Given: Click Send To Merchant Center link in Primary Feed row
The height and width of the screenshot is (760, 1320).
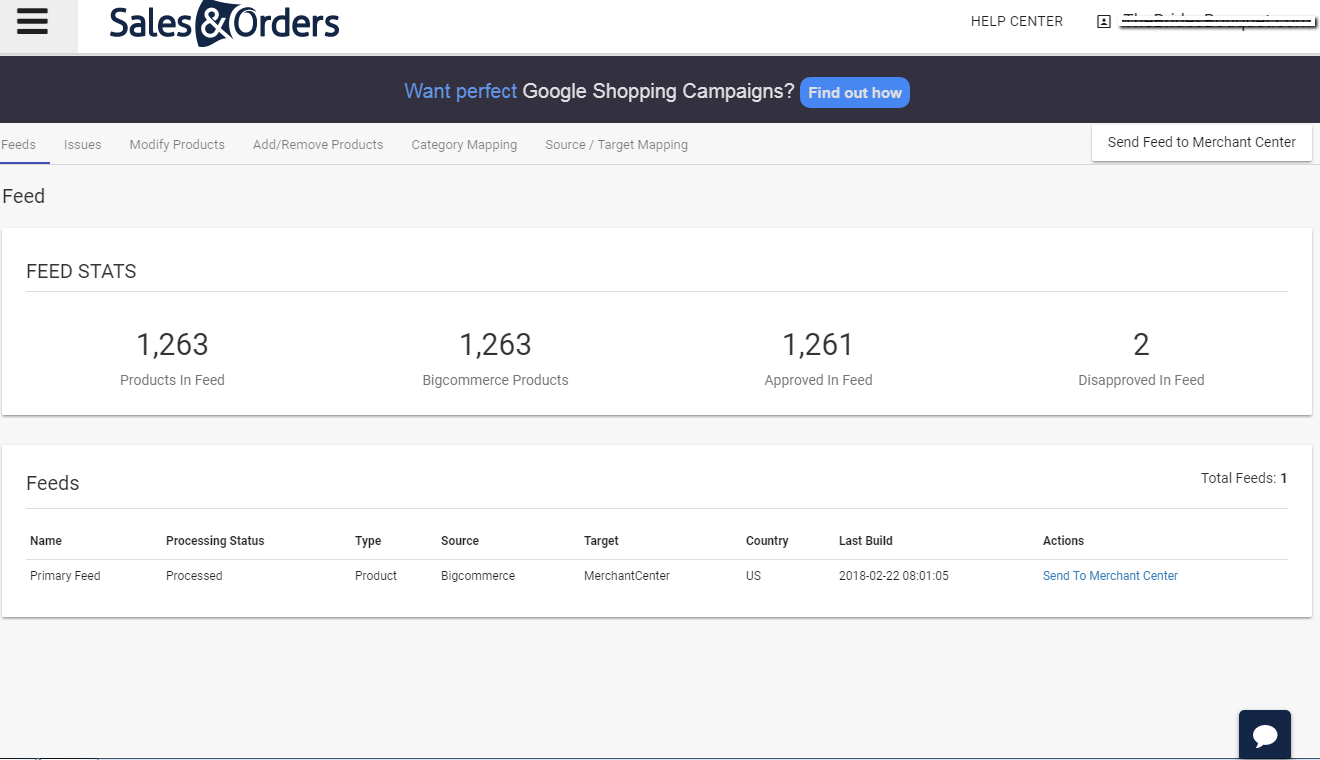Looking at the screenshot, I should pyautogui.click(x=1110, y=576).
